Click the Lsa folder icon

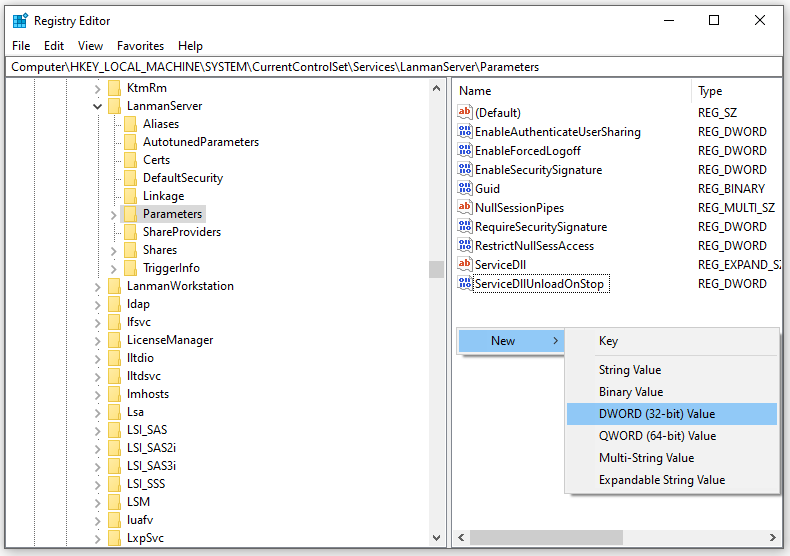click(x=115, y=412)
